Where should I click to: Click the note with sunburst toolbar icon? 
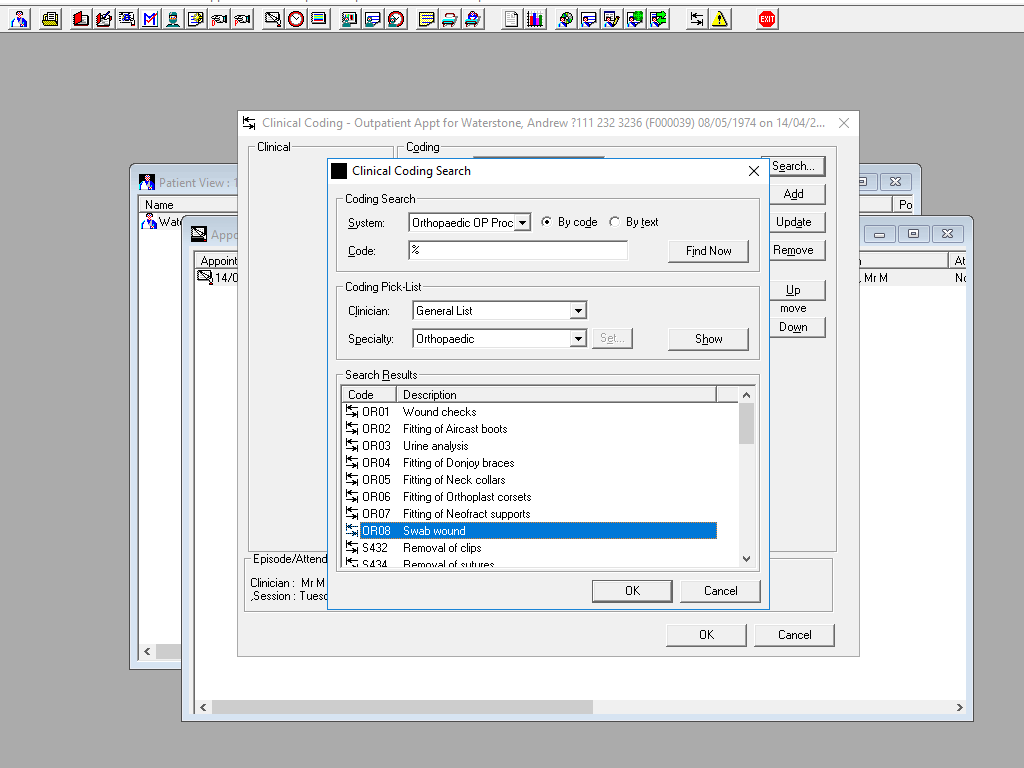point(196,19)
